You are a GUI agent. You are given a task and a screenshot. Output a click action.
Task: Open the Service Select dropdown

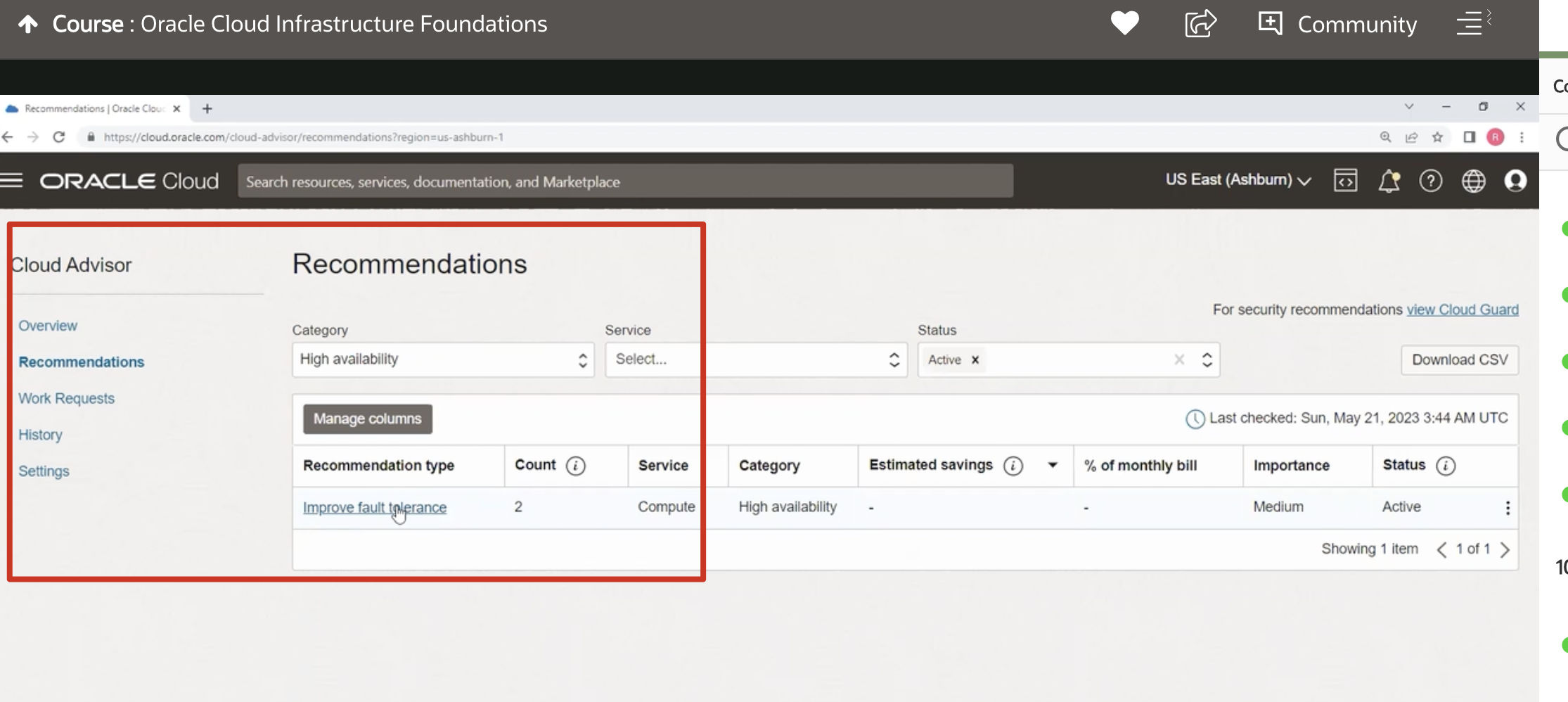(x=756, y=359)
